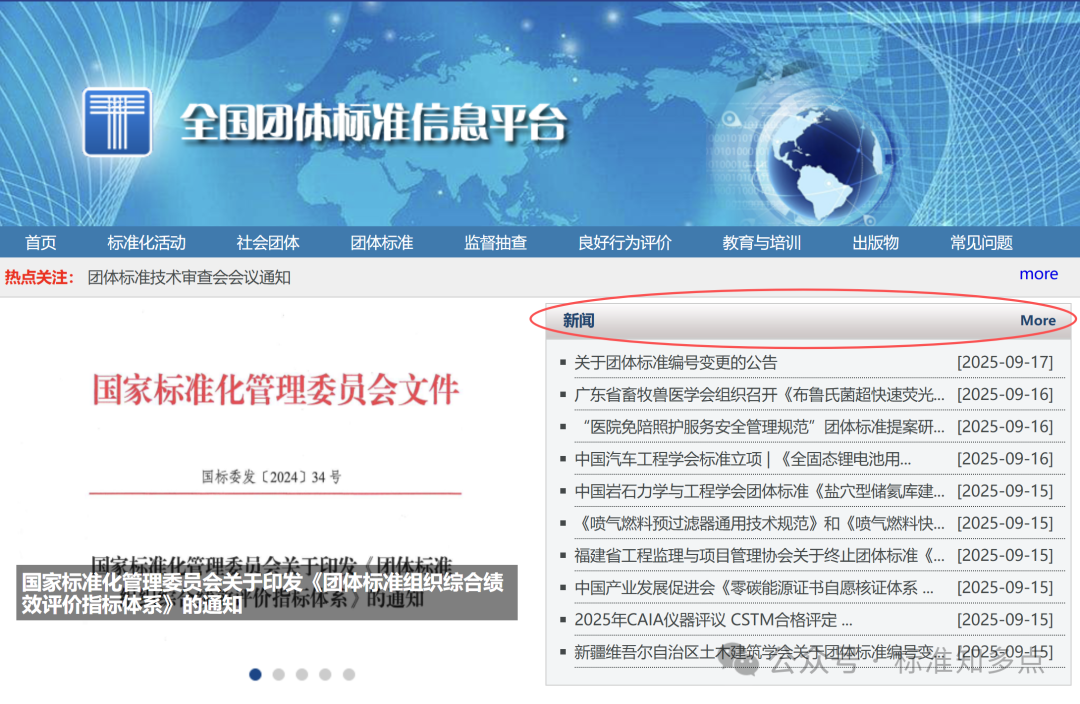Open 良好行为评价 nav item
Screen dimensions: 1080x704
point(625,242)
